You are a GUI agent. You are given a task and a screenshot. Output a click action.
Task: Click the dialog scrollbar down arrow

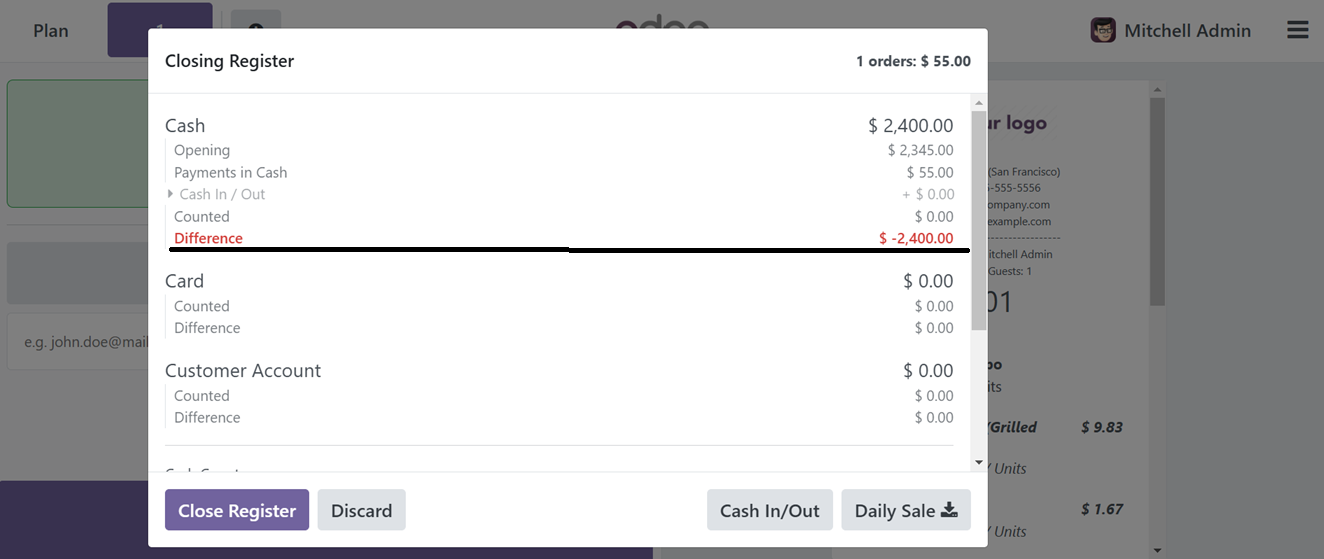(x=978, y=462)
